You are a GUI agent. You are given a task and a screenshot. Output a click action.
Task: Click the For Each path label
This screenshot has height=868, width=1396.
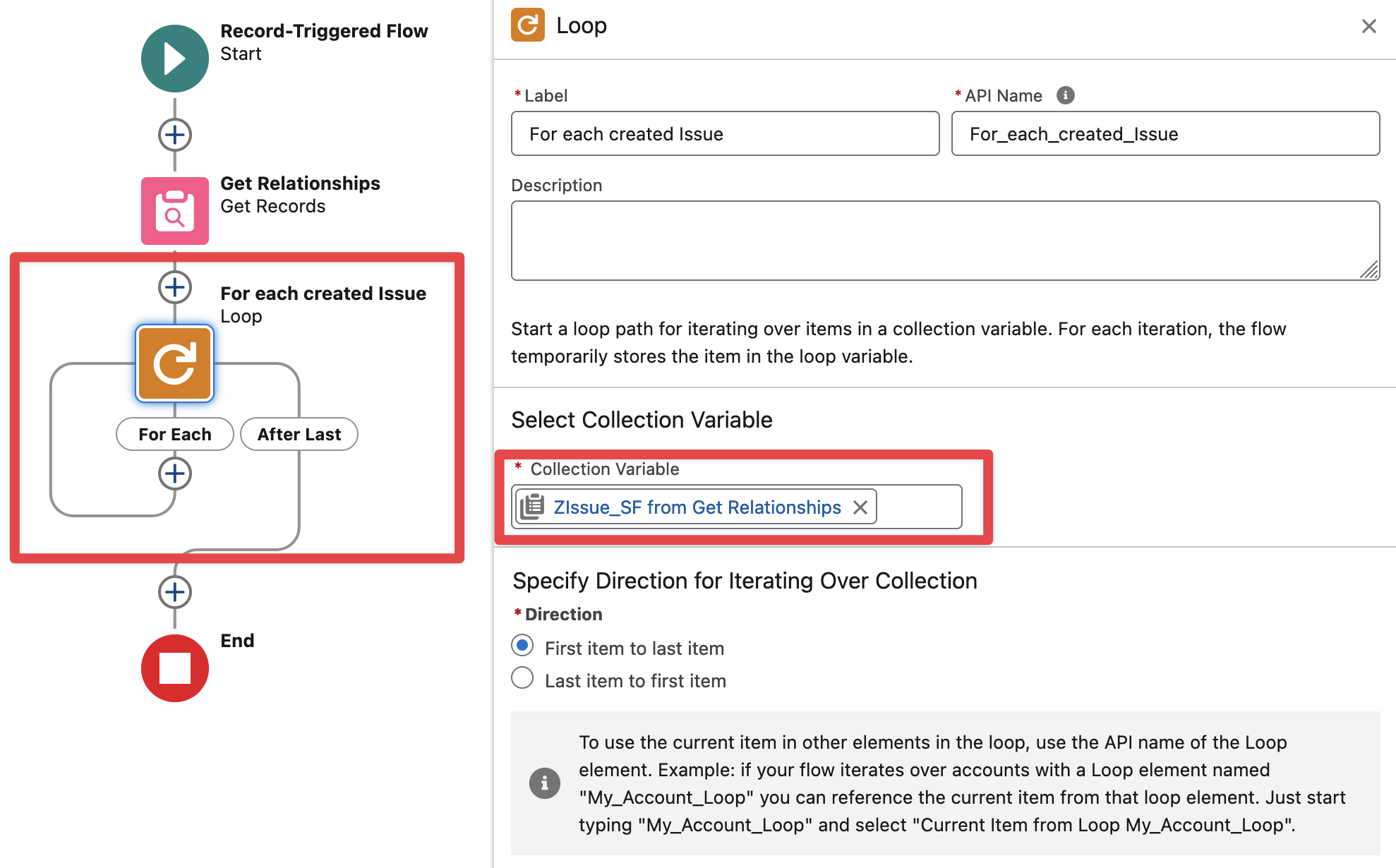[174, 434]
